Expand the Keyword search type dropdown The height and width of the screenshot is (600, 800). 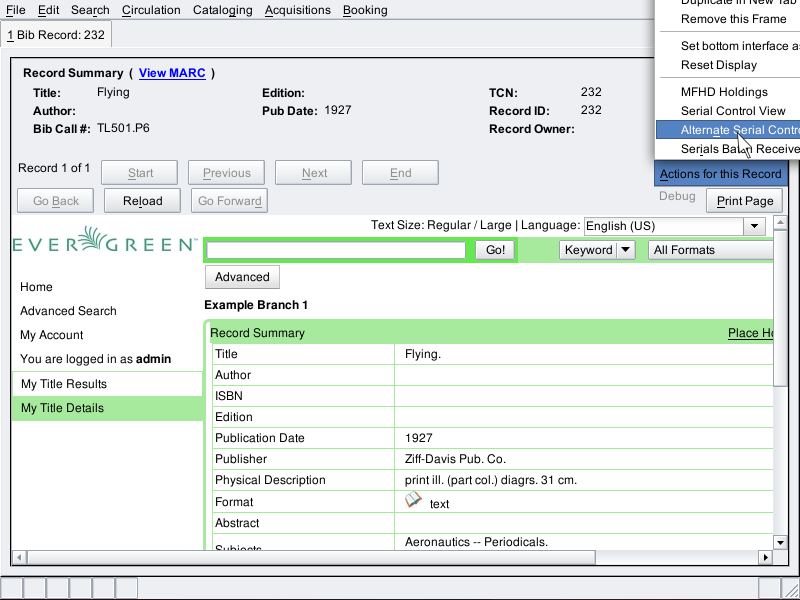point(597,250)
